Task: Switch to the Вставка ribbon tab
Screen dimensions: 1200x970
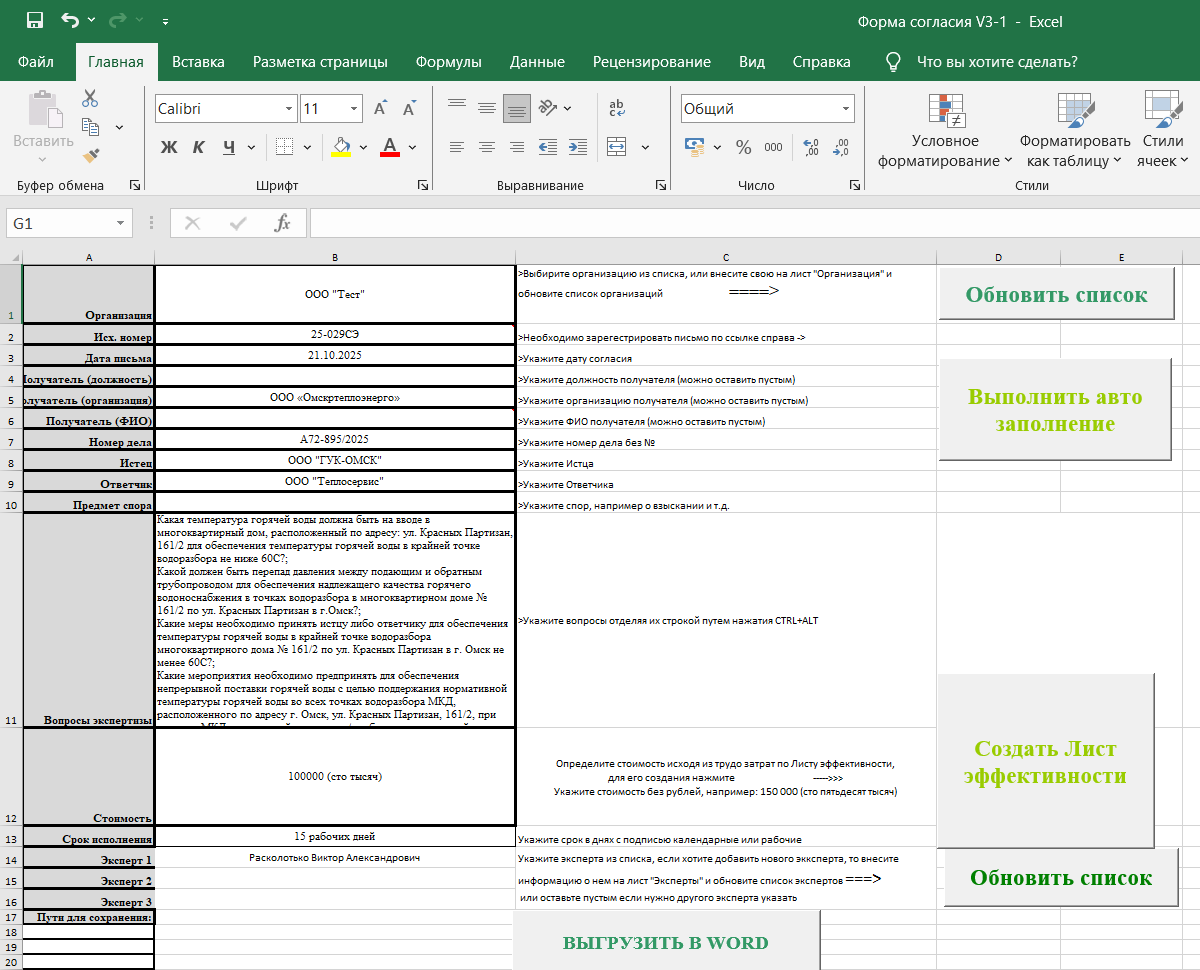Action: 198,62
